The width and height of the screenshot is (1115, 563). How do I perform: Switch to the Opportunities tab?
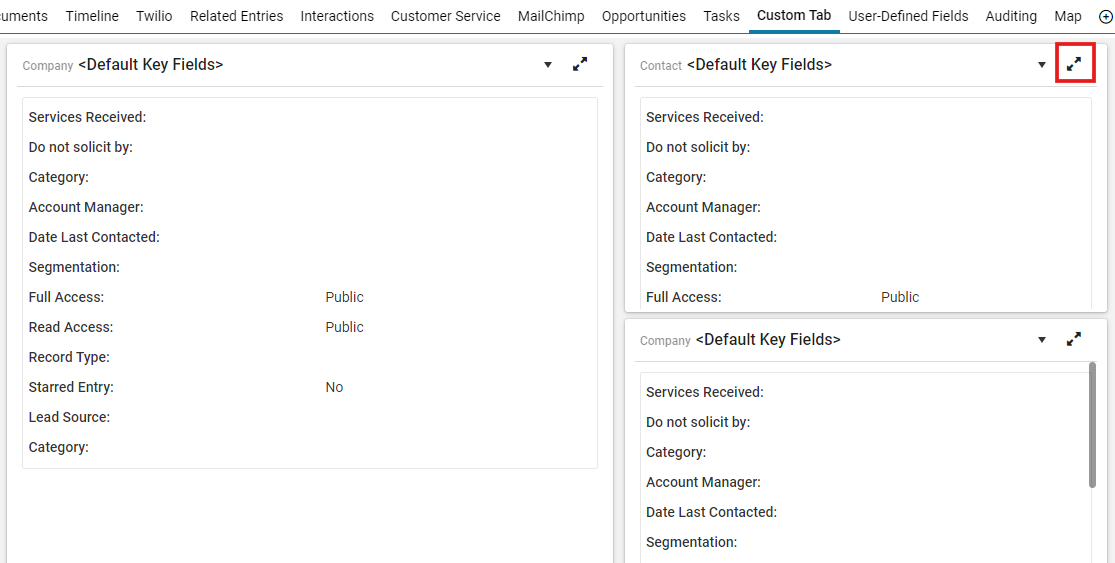[x=644, y=16]
